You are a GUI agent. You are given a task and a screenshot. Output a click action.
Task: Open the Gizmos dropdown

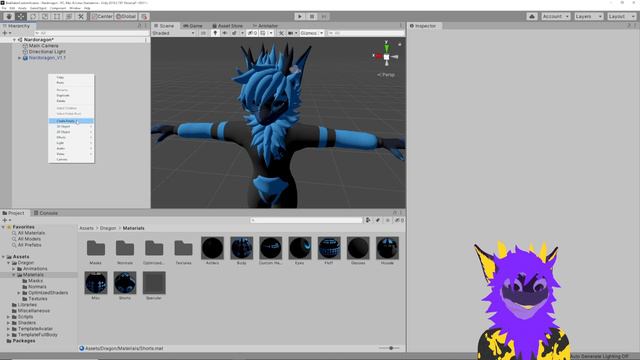coord(312,33)
